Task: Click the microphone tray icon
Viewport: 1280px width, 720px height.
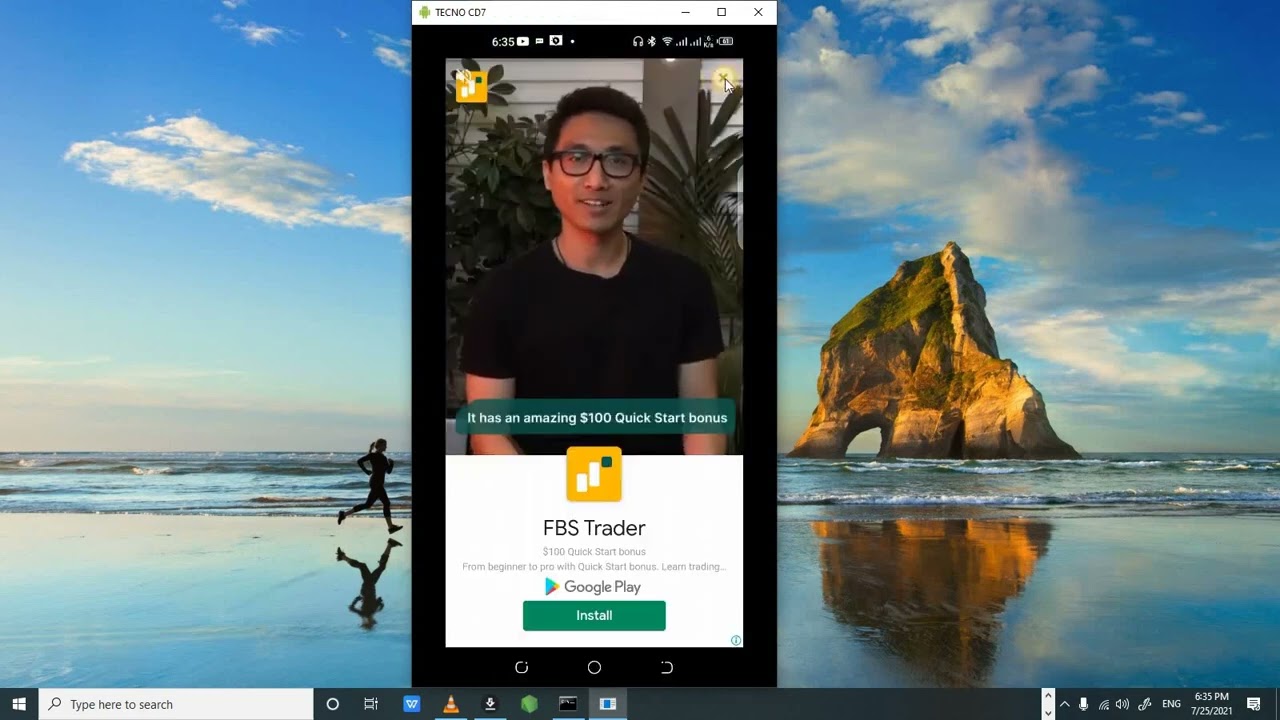Action: pyautogui.click(x=1083, y=704)
